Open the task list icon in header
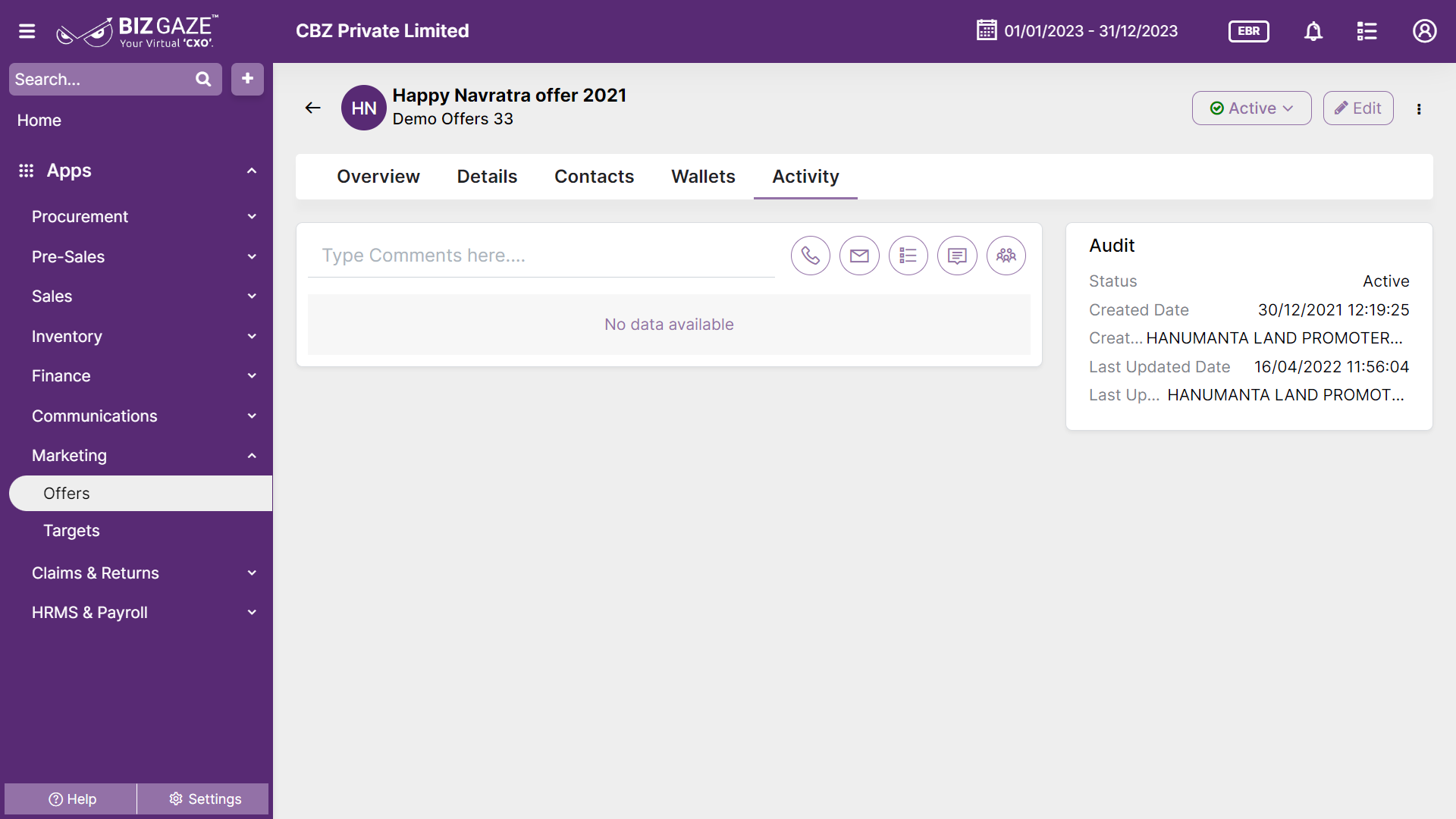The height and width of the screenshot is (819, 1456). (x=1367, y=31)
